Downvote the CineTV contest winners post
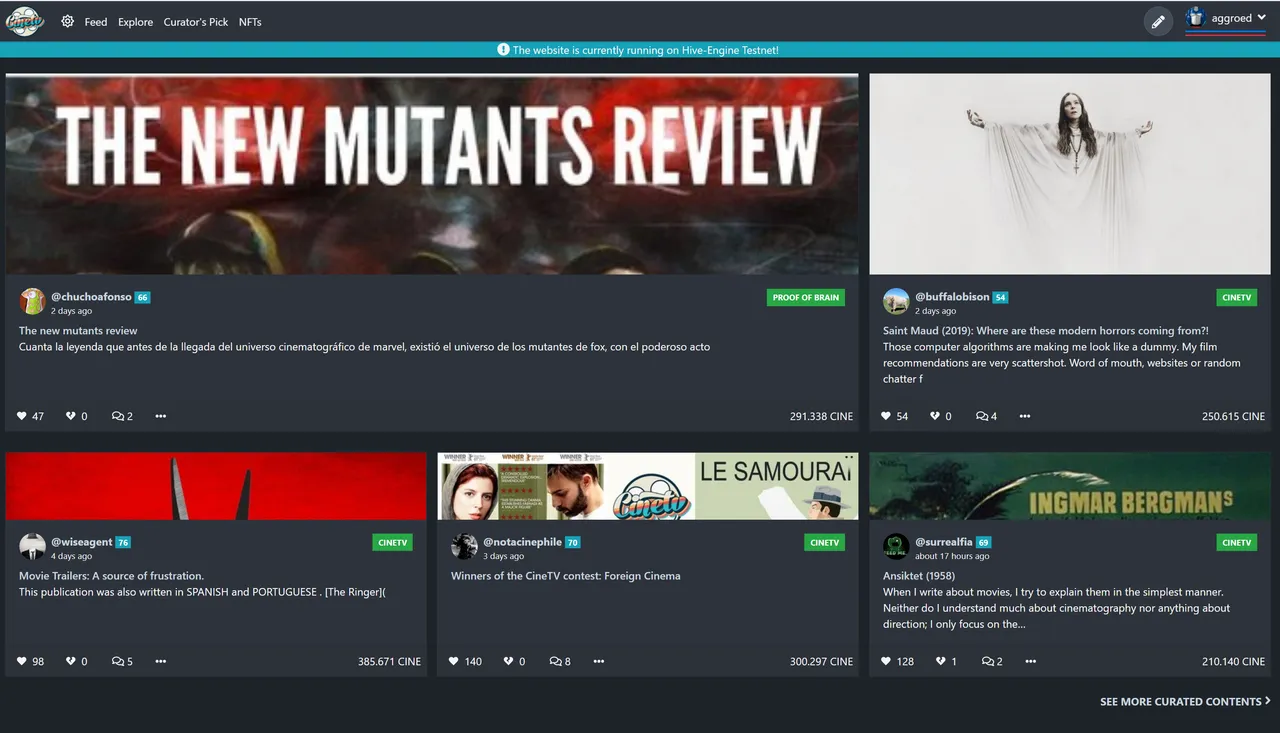 click(509, 661)
